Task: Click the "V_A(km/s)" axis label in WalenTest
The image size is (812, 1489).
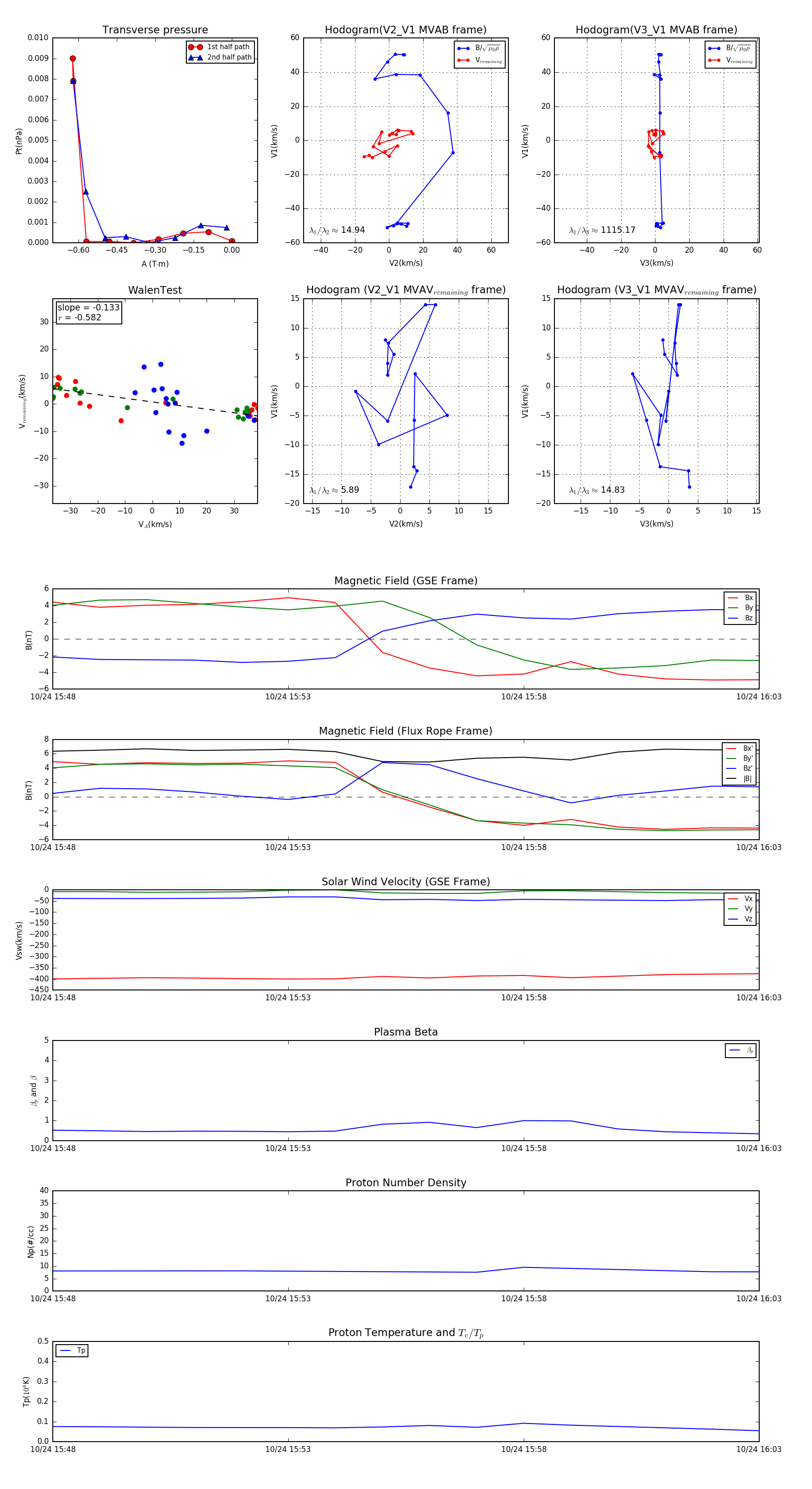Action: [x=155, y=524]
